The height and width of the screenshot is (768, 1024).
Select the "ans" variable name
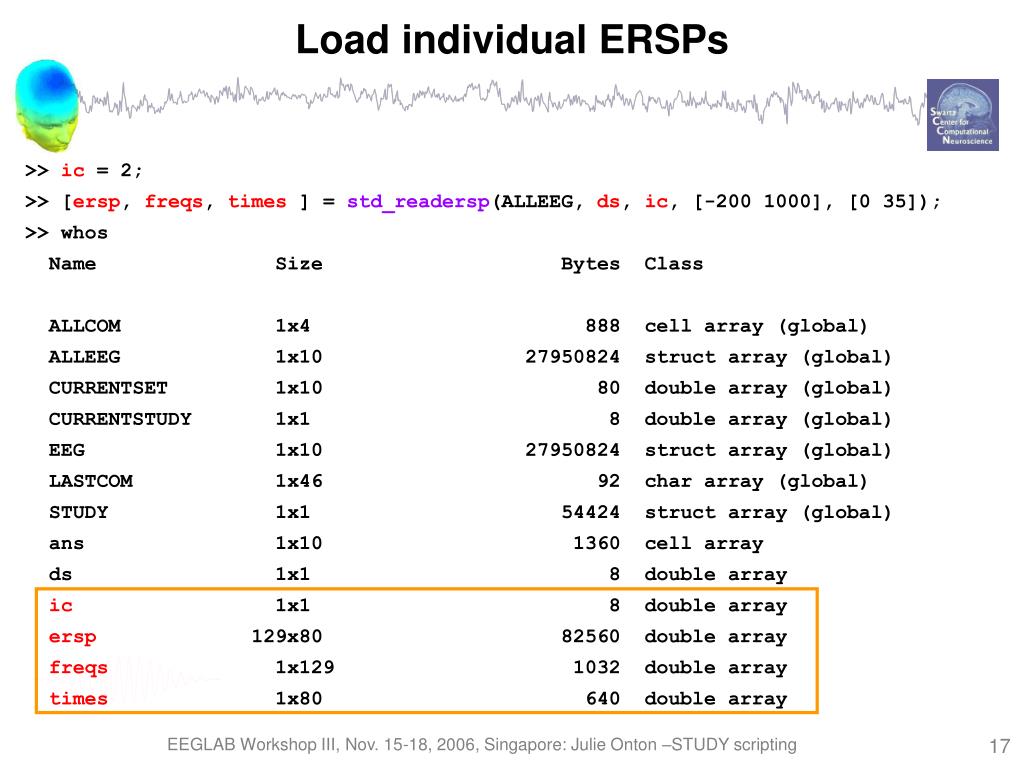coord(67,543)
